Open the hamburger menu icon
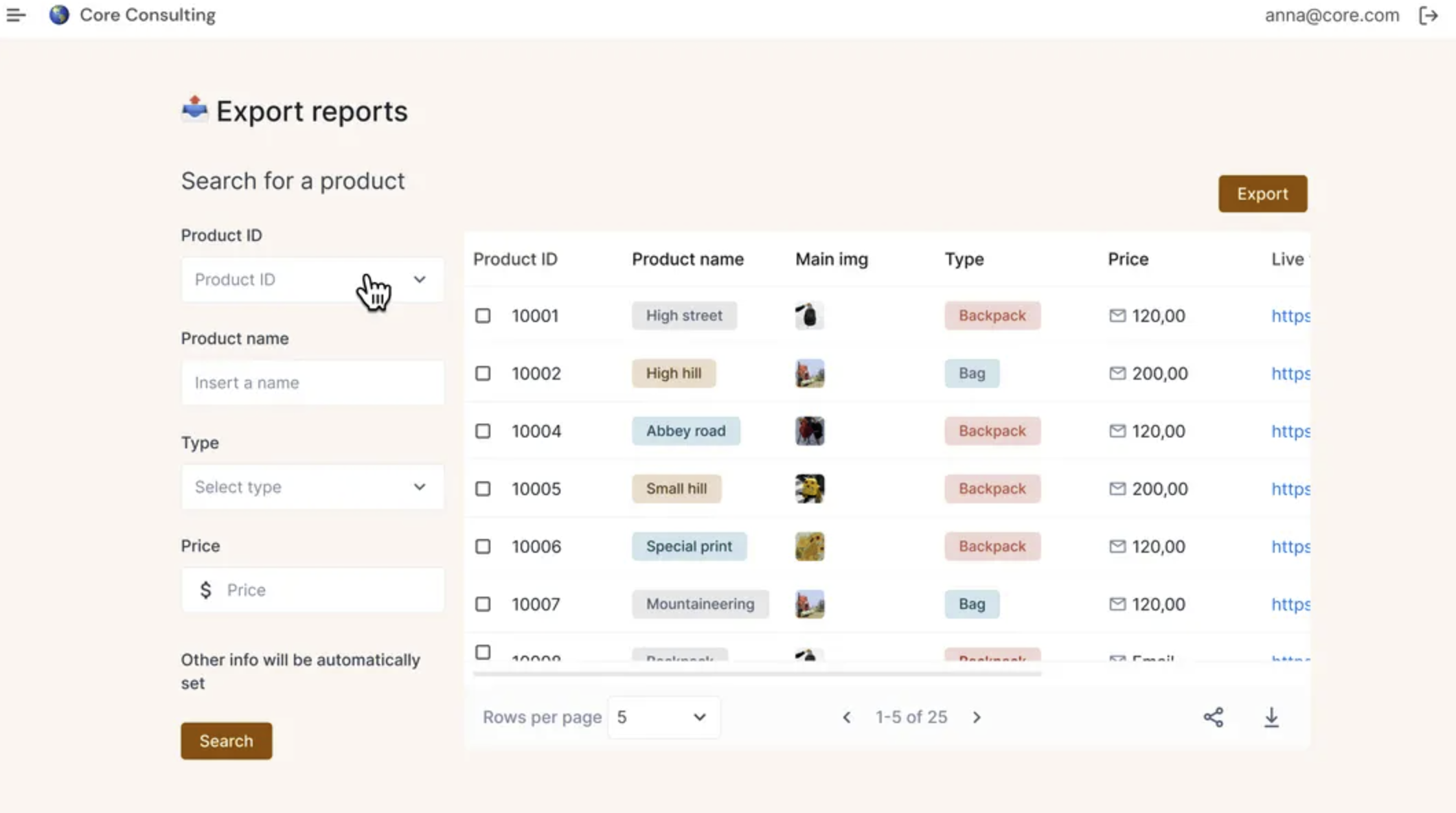Viewport: 1456px width, 813px height. click(x=16, y=14)
